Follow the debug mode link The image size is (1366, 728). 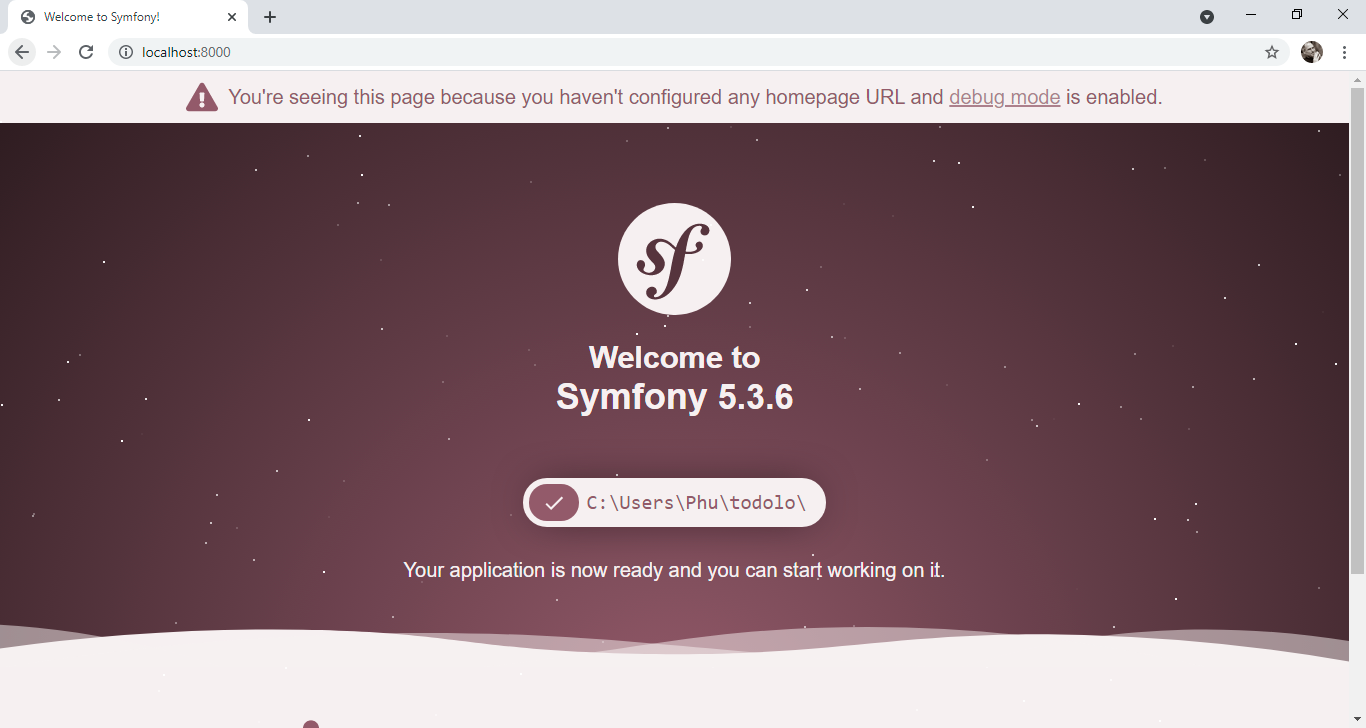pos(1004,97)
